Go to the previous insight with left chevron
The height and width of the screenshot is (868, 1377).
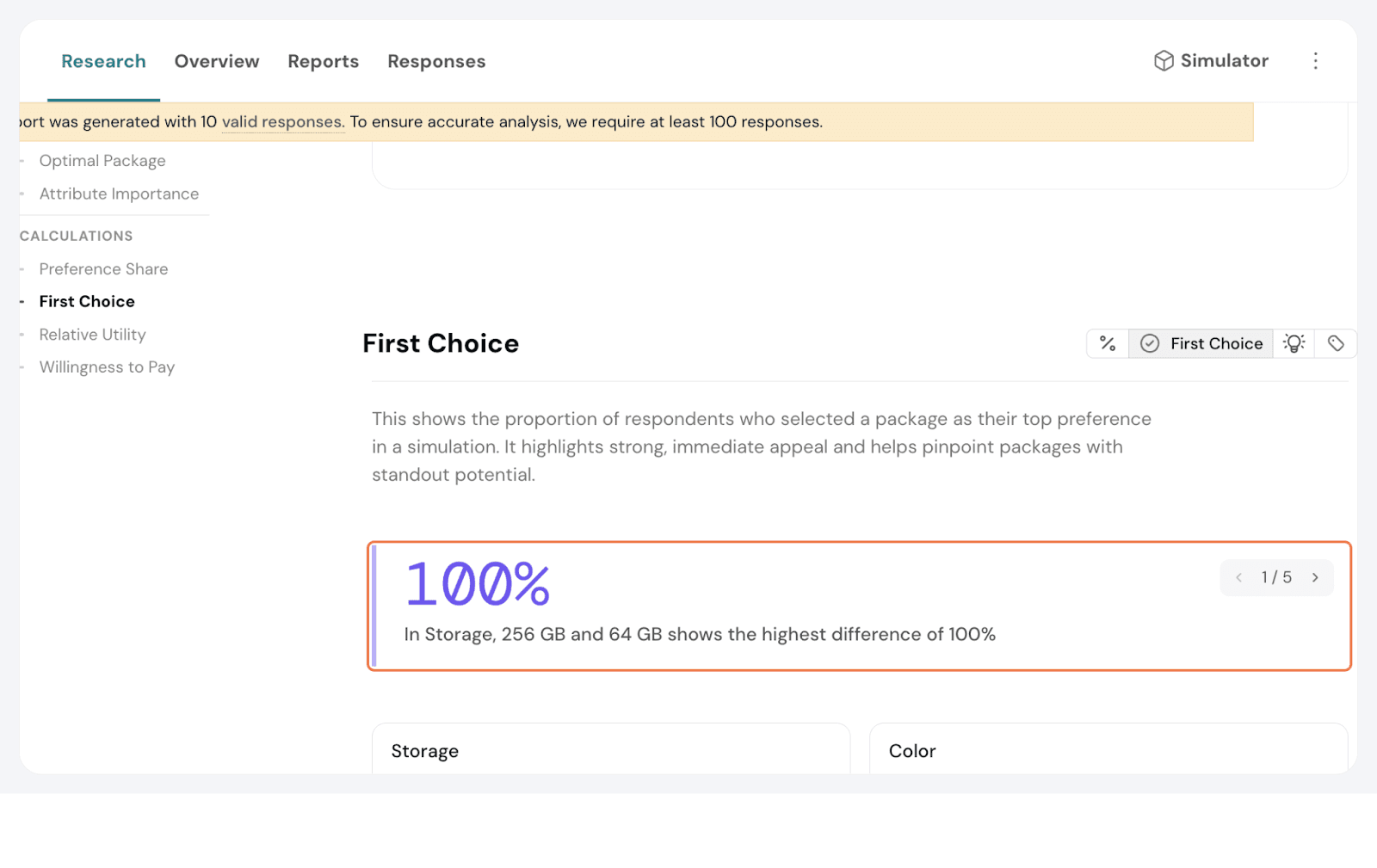pyautogui.click(x=1238, y=577)
